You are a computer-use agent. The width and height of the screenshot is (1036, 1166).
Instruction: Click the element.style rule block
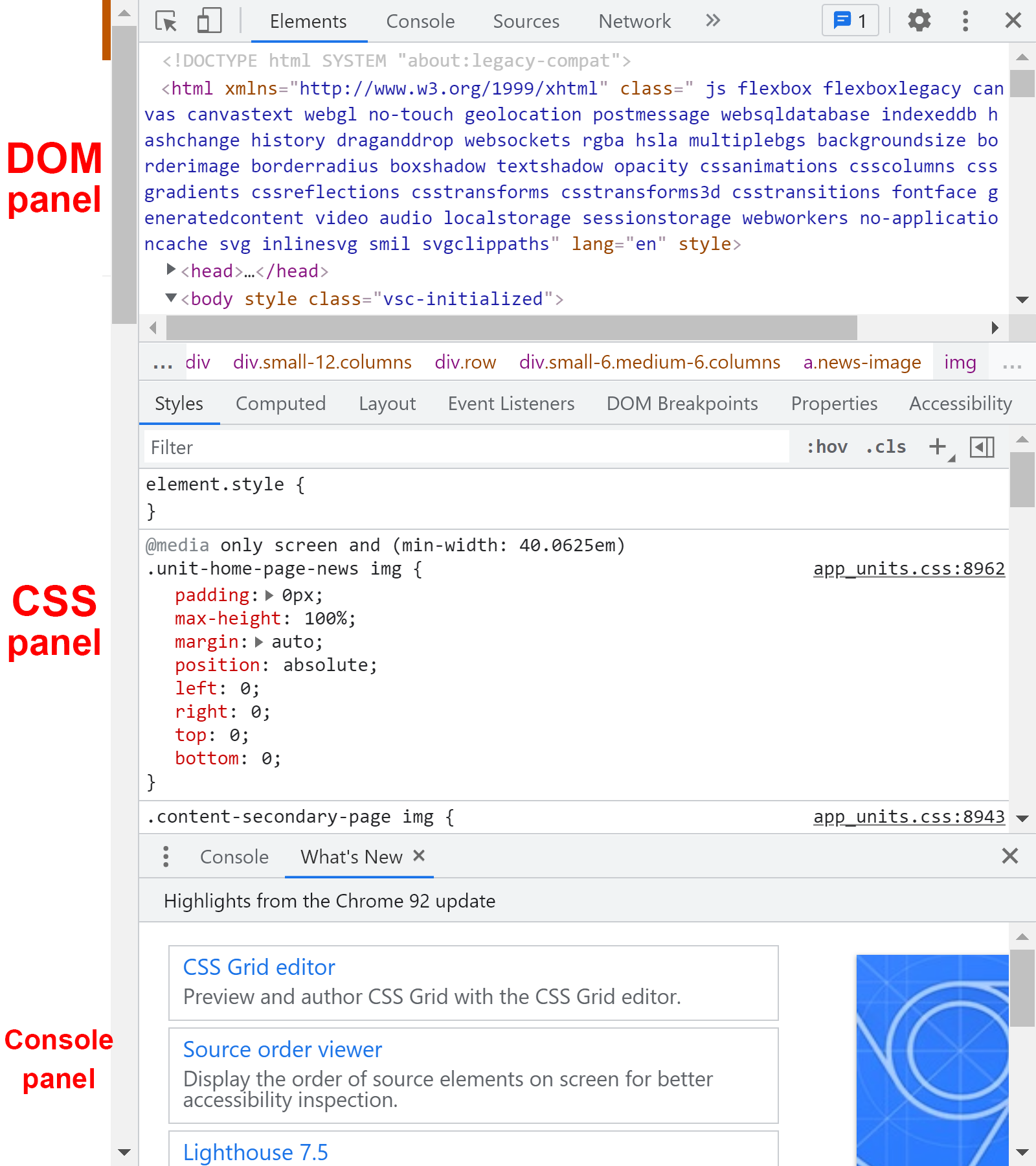pos(574,498)
